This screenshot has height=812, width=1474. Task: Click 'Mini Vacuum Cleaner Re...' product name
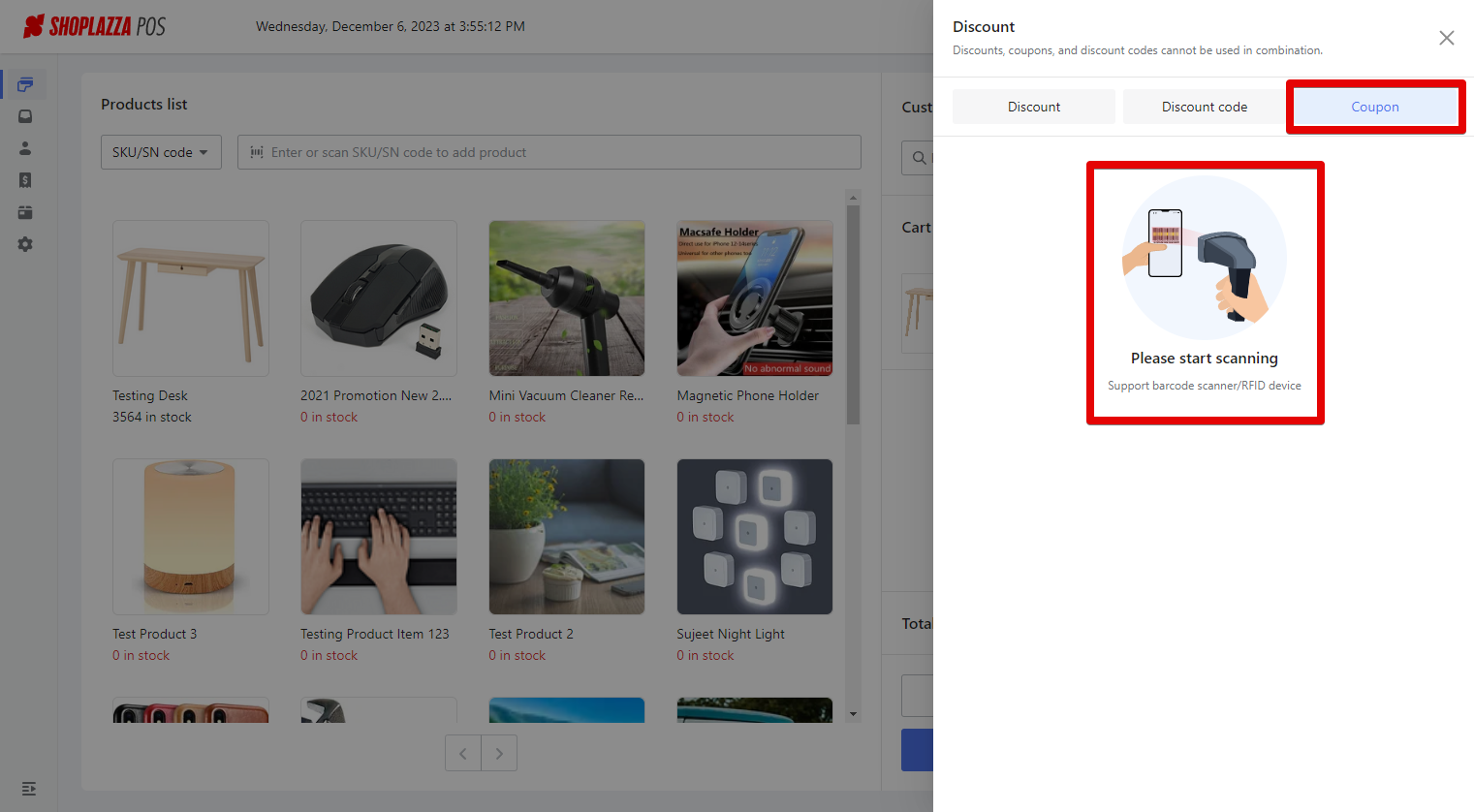click(x=566, y=395)
